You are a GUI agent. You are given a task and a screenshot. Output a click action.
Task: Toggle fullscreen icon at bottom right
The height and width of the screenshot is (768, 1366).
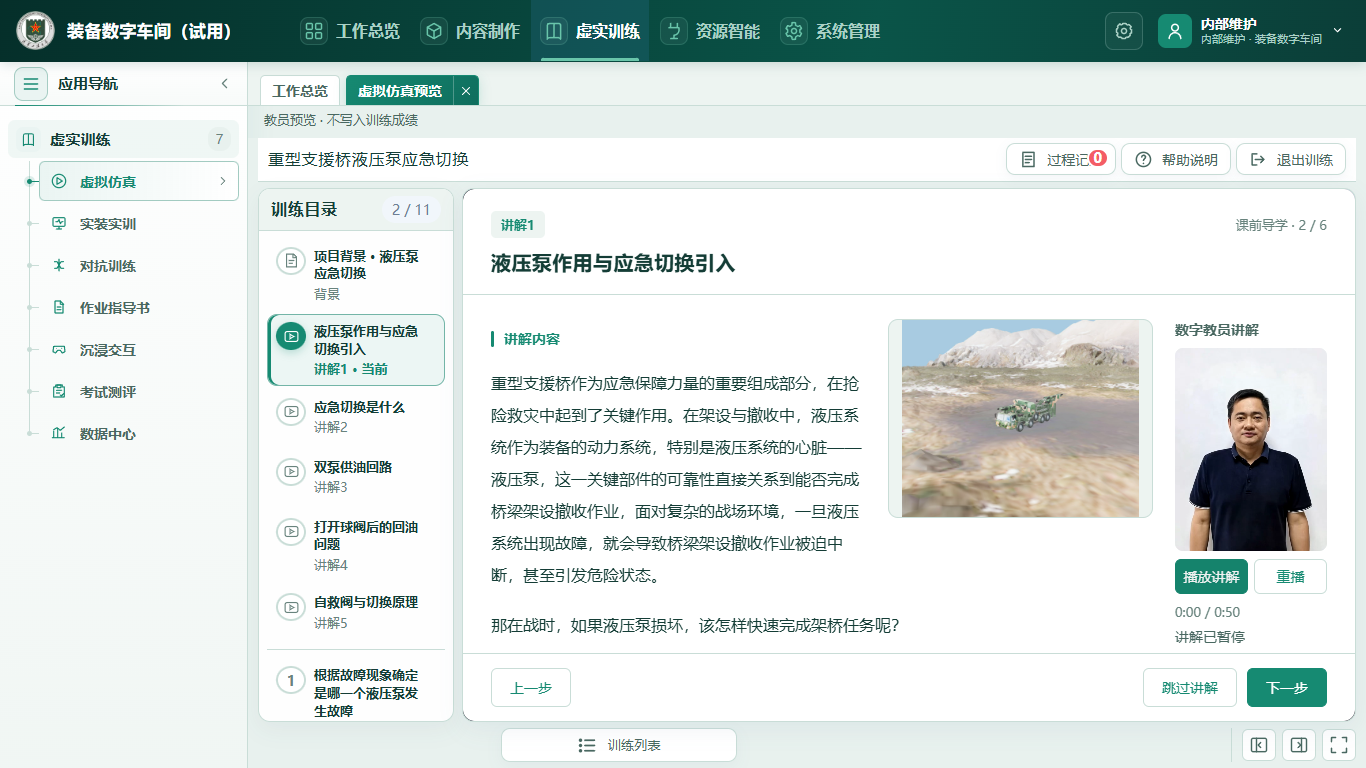tap(1339, 745)
